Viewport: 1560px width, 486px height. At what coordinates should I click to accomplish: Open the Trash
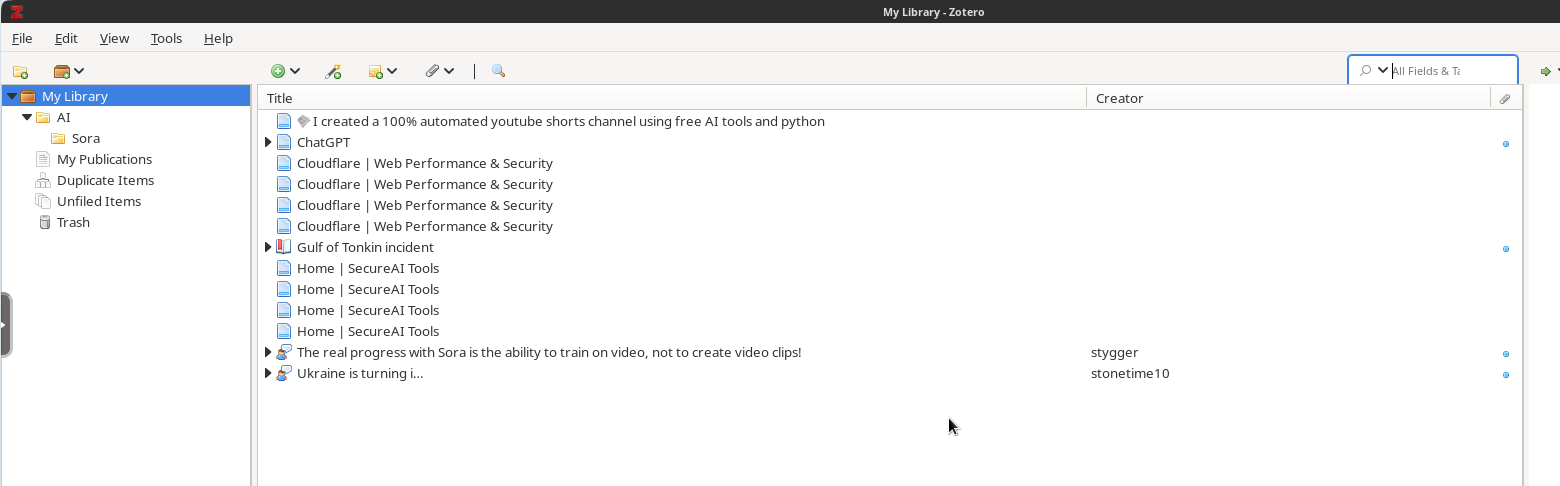(x=73, y=222)
